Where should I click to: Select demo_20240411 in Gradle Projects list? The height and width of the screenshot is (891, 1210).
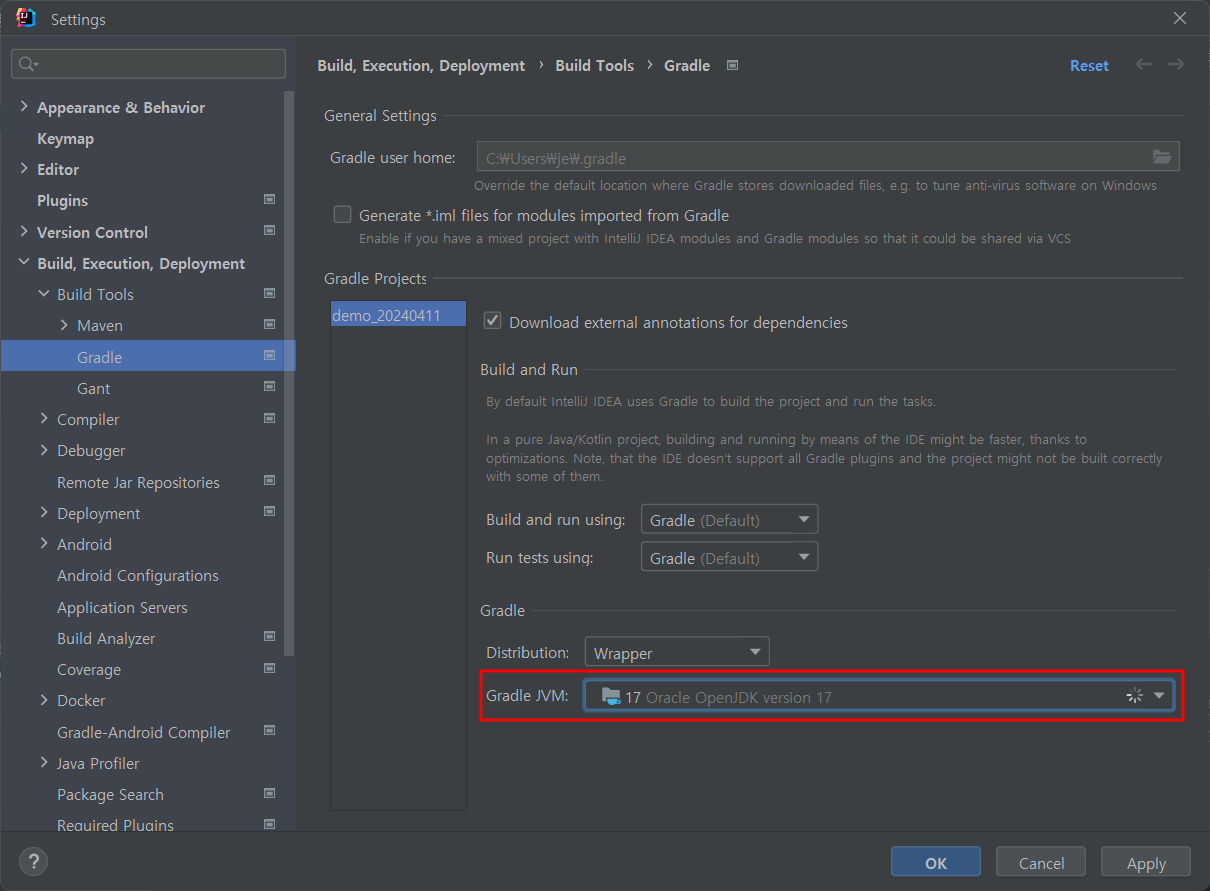(398, 315)
